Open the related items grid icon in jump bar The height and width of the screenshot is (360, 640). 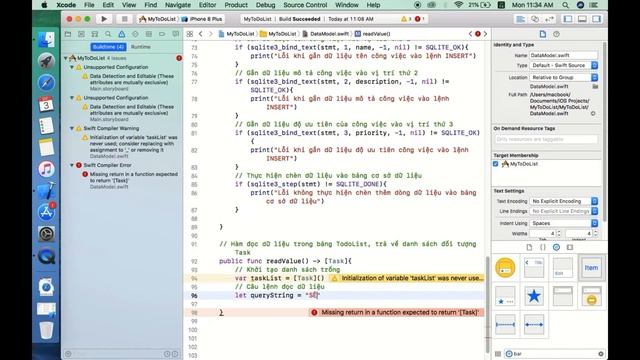(190, 34)
